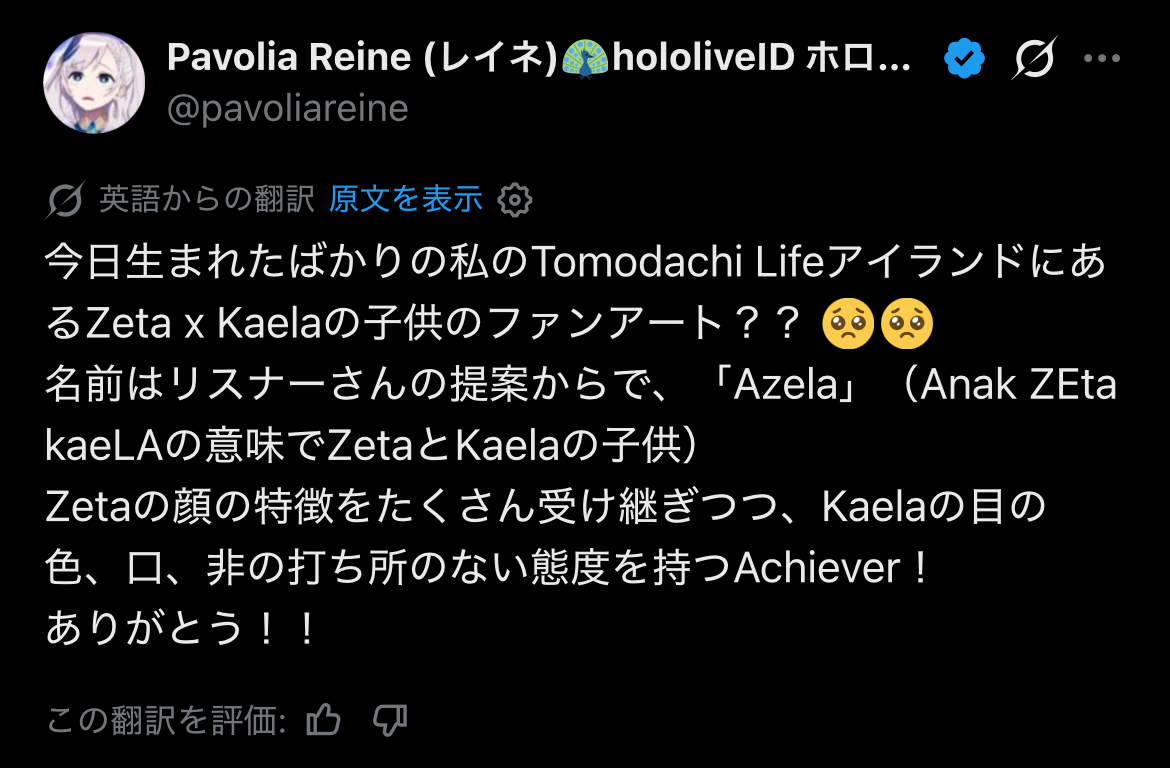Open translation settings gear icon
Viewport: 1170px width, 768px height.
pos(515,200)
